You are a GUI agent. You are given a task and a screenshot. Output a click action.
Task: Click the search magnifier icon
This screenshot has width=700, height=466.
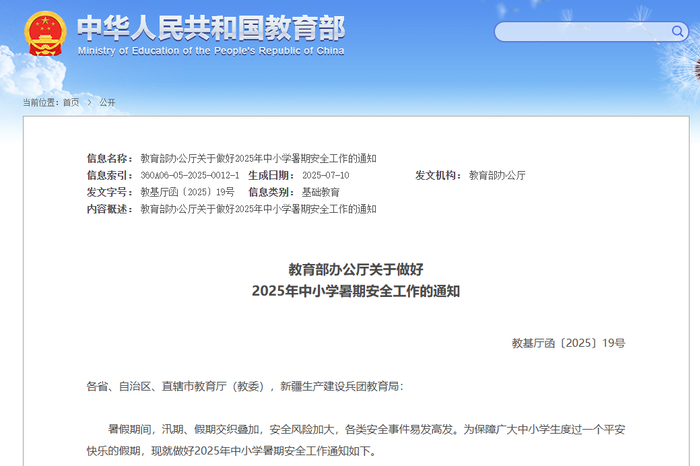pyautogui.click(x=677, y=31)
